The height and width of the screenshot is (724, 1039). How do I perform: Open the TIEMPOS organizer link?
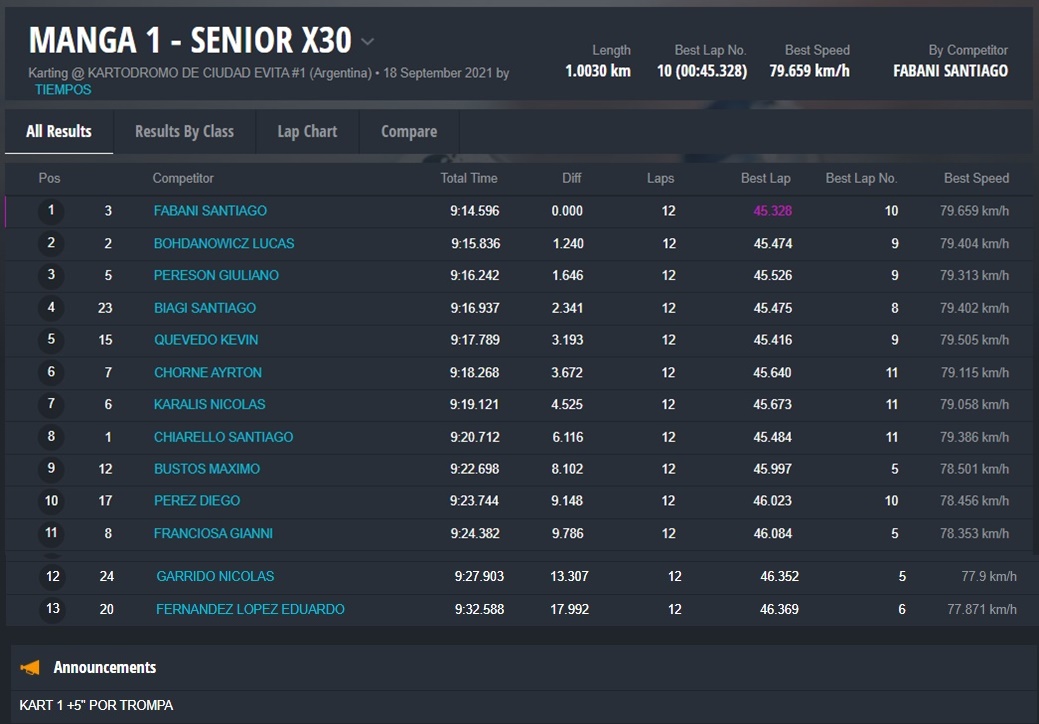click(x=63, y=90)
